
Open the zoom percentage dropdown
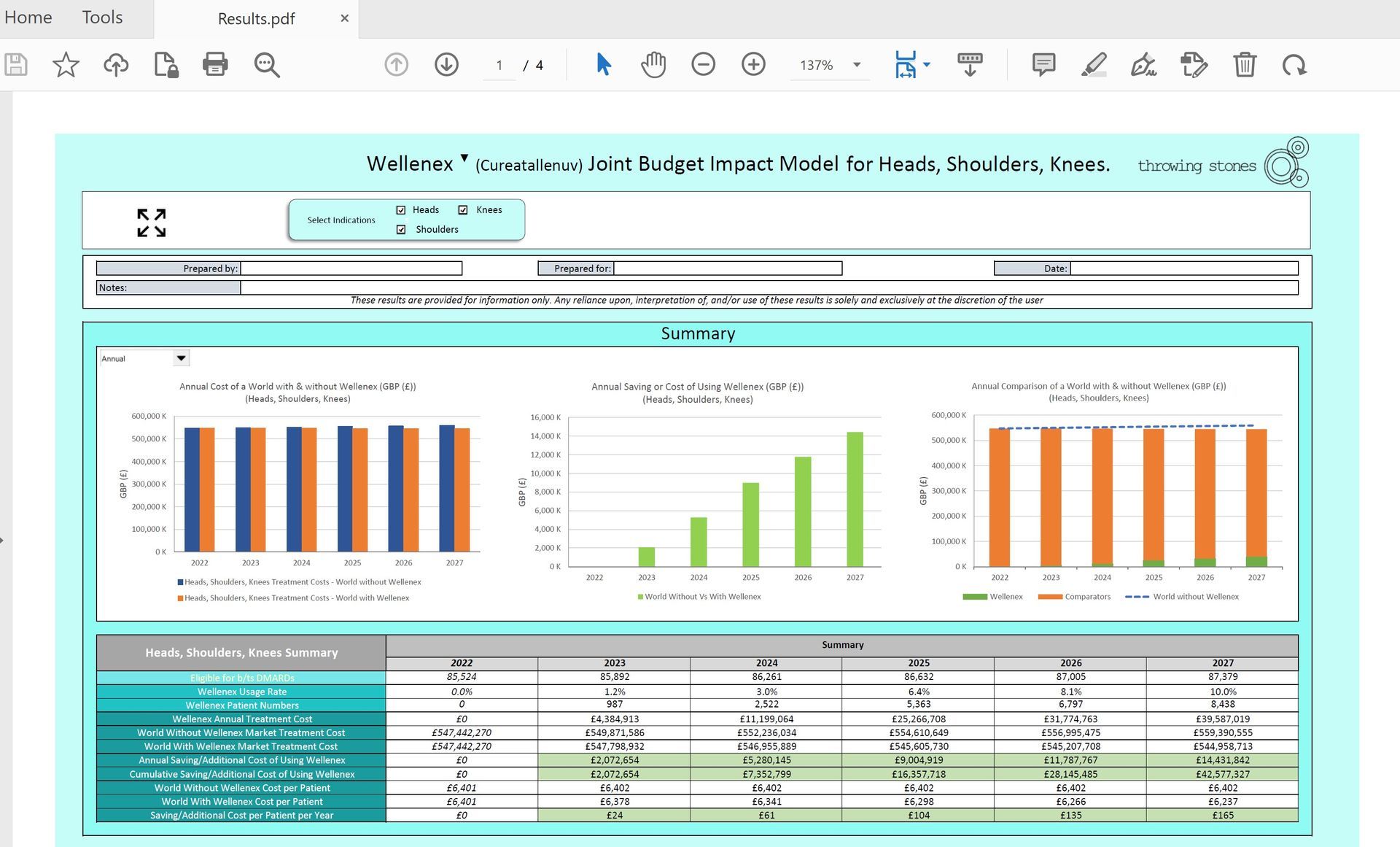(x=857, y=65)
